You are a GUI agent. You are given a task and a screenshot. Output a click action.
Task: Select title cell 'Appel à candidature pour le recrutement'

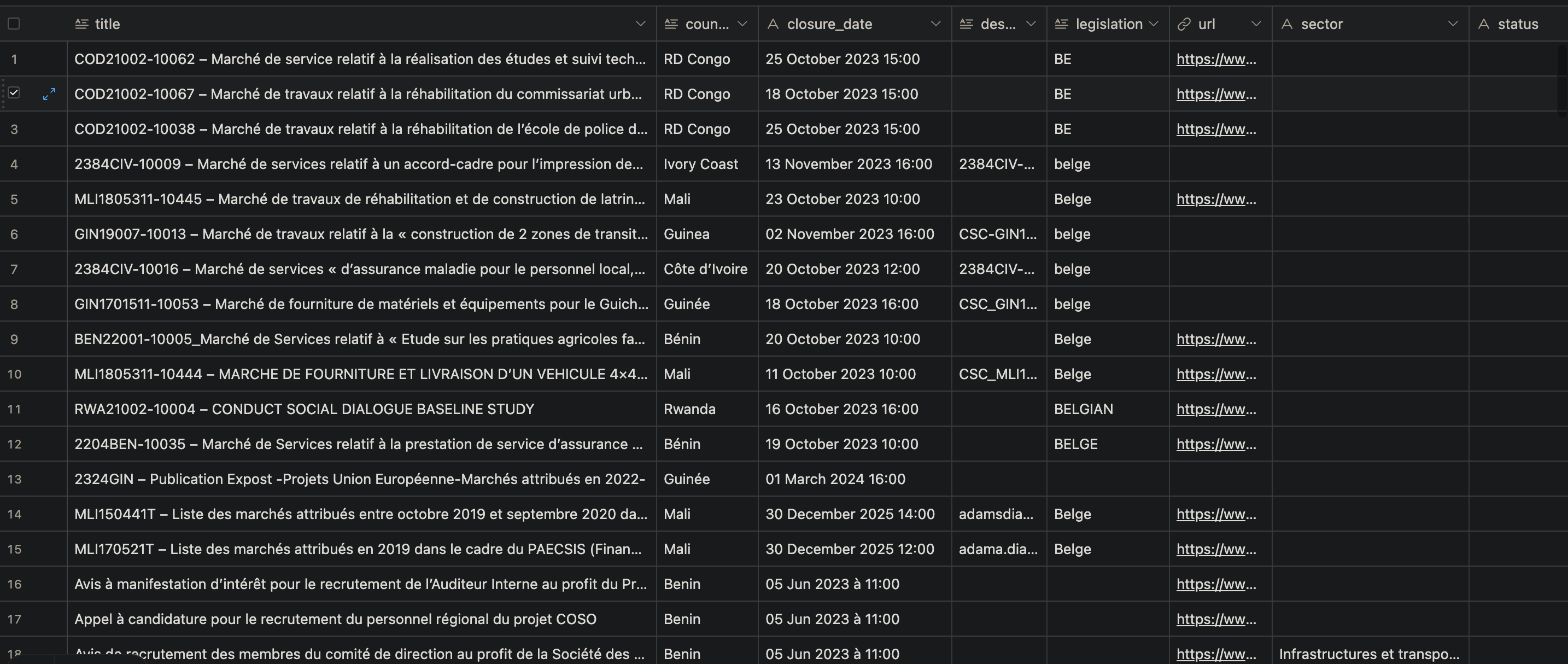coord(361,620)
